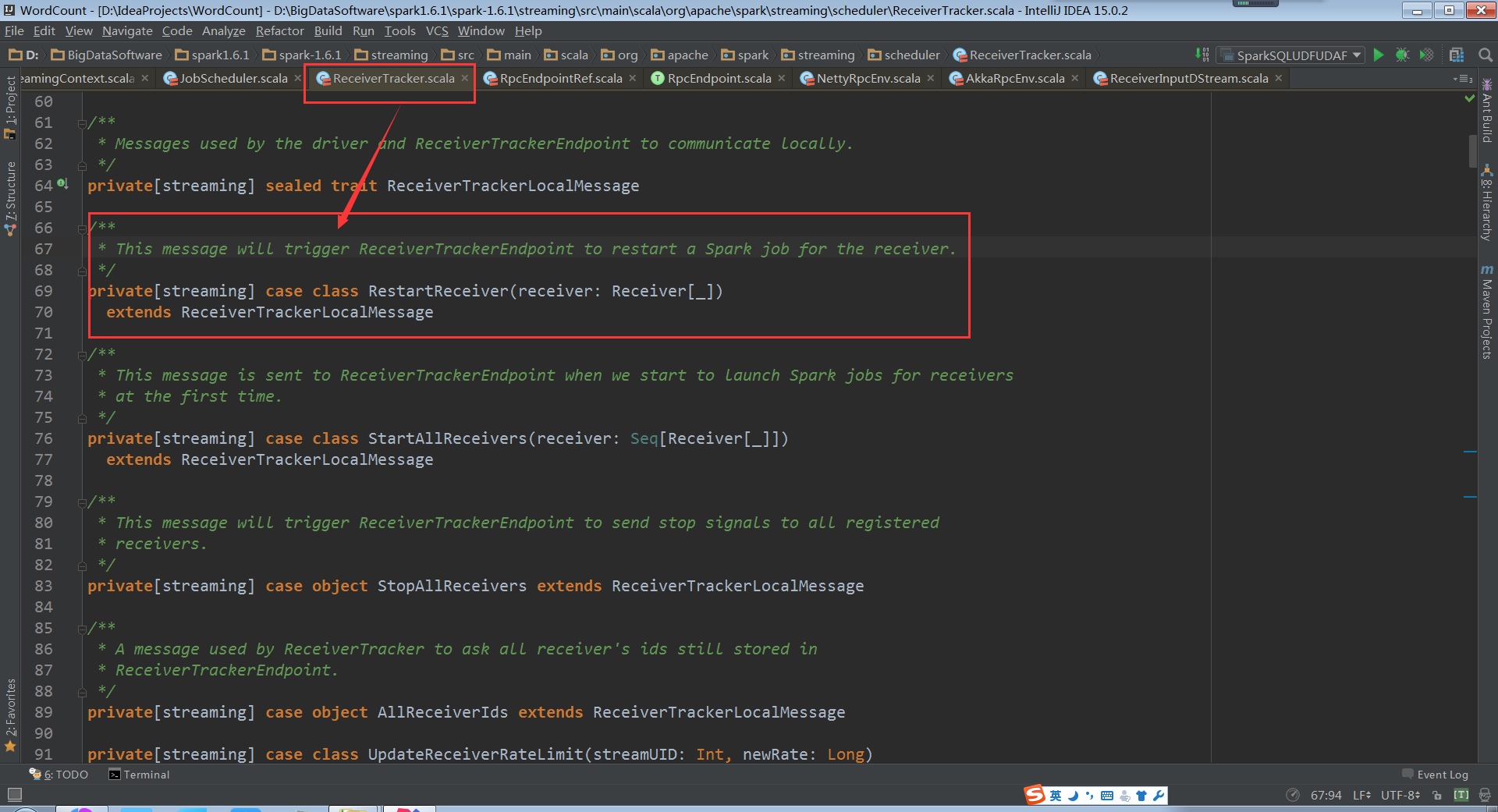The width and height of the screenshot is (1498, 812).
Task: Open the Favorites tool window
Action: 10,715
